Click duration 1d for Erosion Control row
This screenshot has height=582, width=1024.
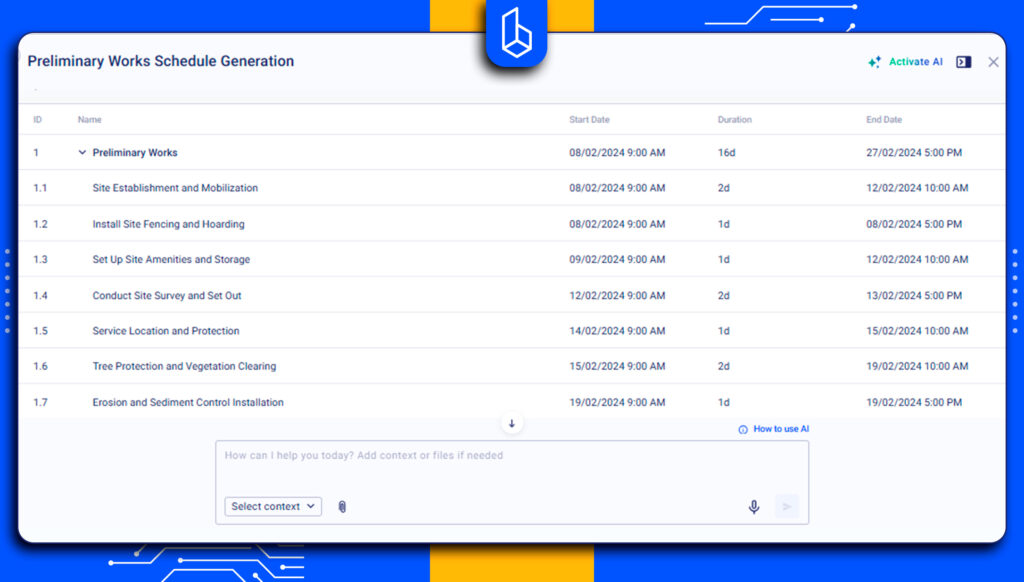pos(724,402)
